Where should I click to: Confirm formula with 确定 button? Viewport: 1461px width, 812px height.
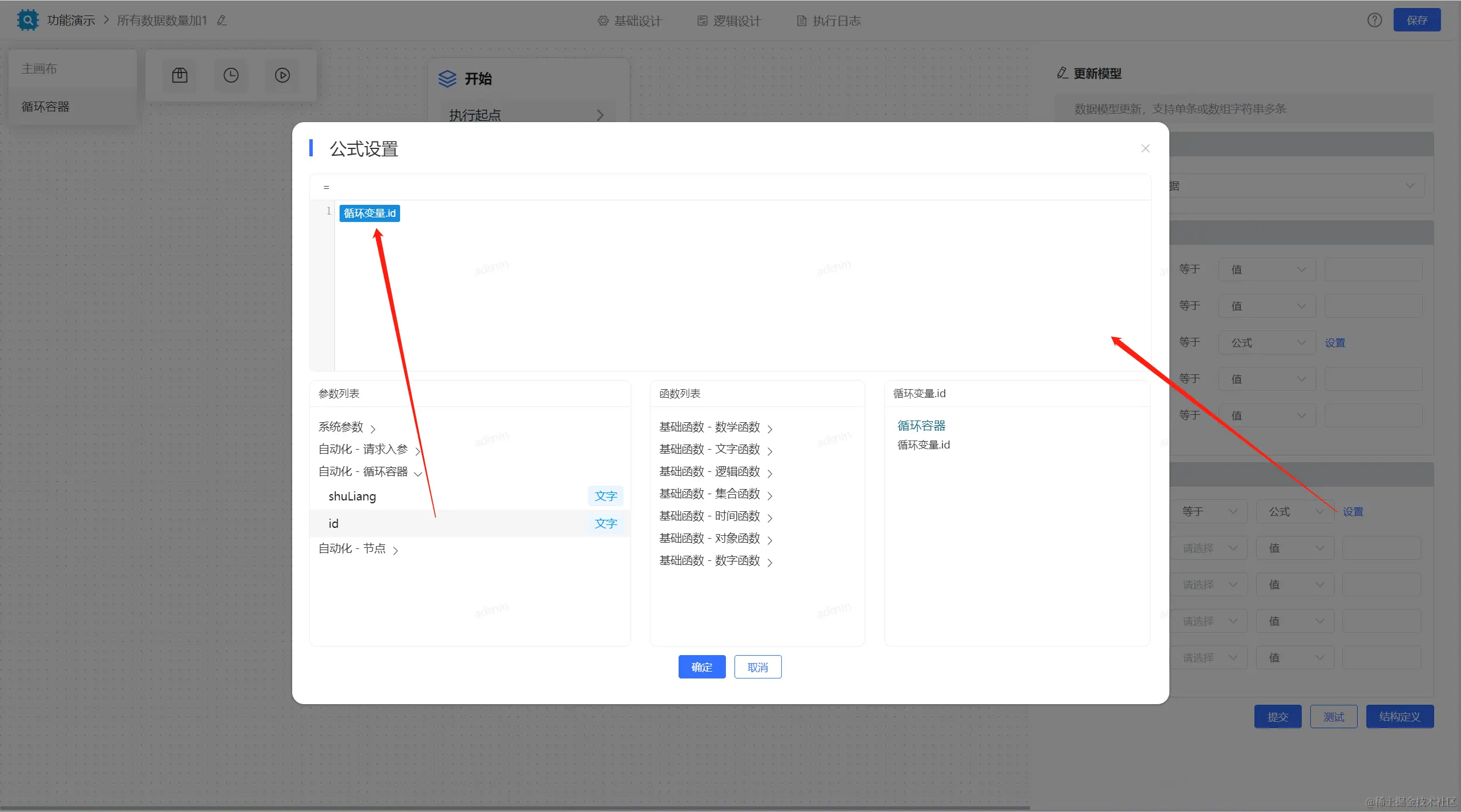701,667
